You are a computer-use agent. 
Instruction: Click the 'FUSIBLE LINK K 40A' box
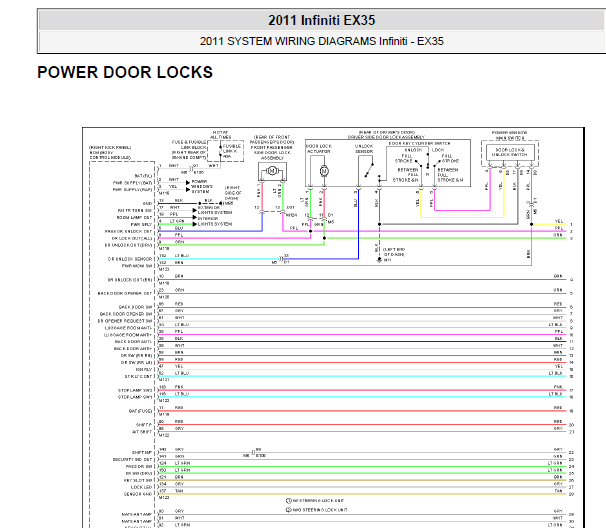(x=226, y=151)
